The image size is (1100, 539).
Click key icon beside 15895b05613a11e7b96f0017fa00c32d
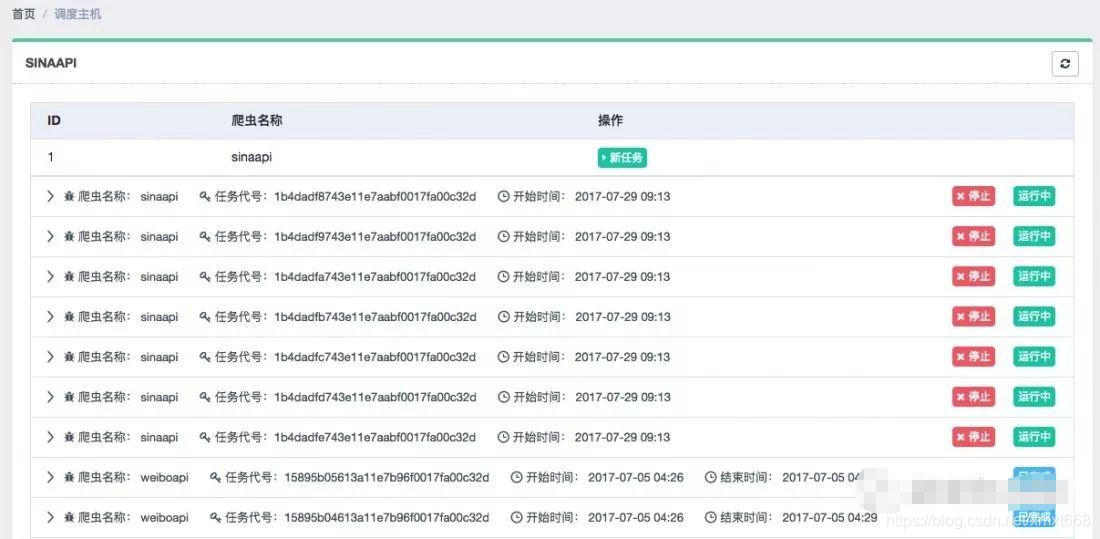tap(215, 477)
